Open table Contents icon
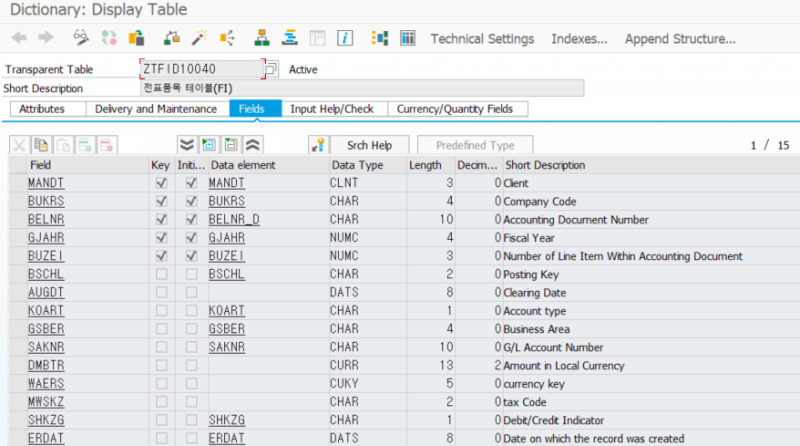The image size is (800, 446). coord(408,38)
